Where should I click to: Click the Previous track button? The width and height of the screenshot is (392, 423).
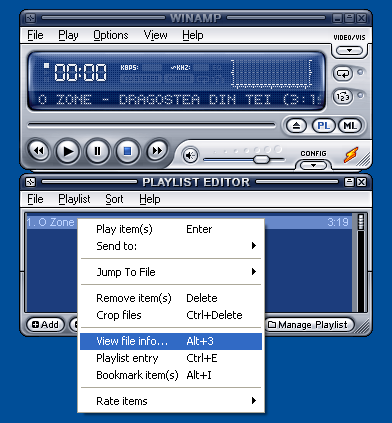[x=38, y=151]
